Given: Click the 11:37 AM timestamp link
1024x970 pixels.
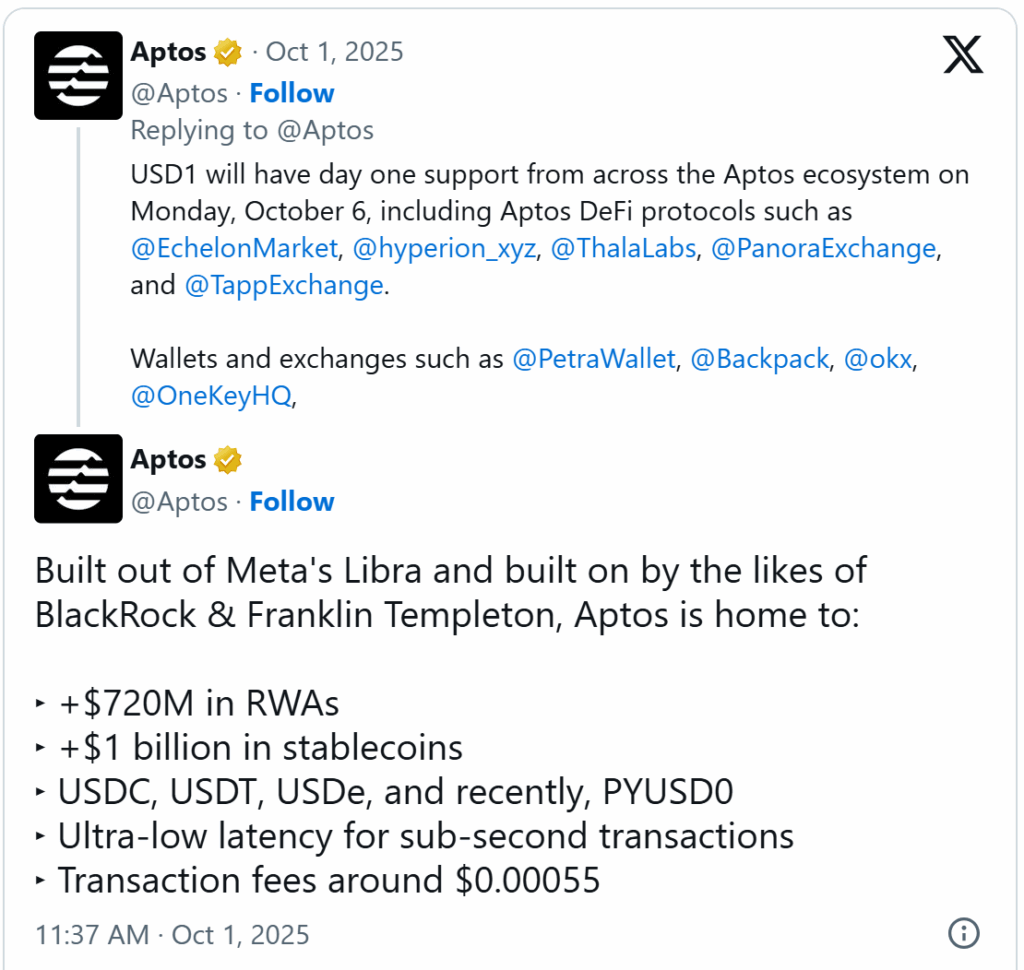Looking at the screenshot, I should [171, 935].
